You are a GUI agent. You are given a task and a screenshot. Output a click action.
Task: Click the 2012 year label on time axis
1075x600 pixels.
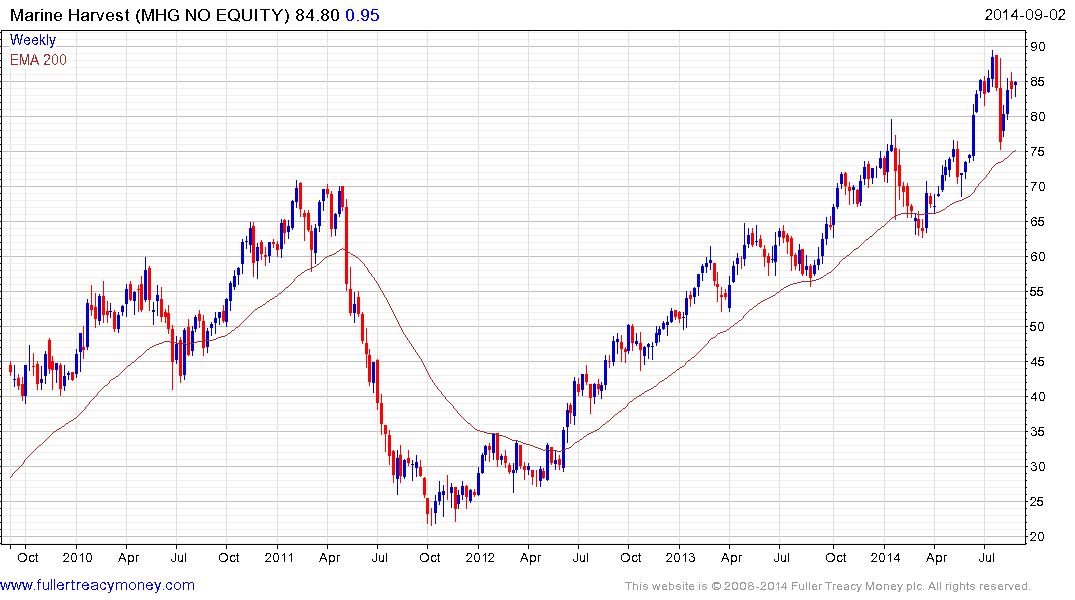point(480,557)
